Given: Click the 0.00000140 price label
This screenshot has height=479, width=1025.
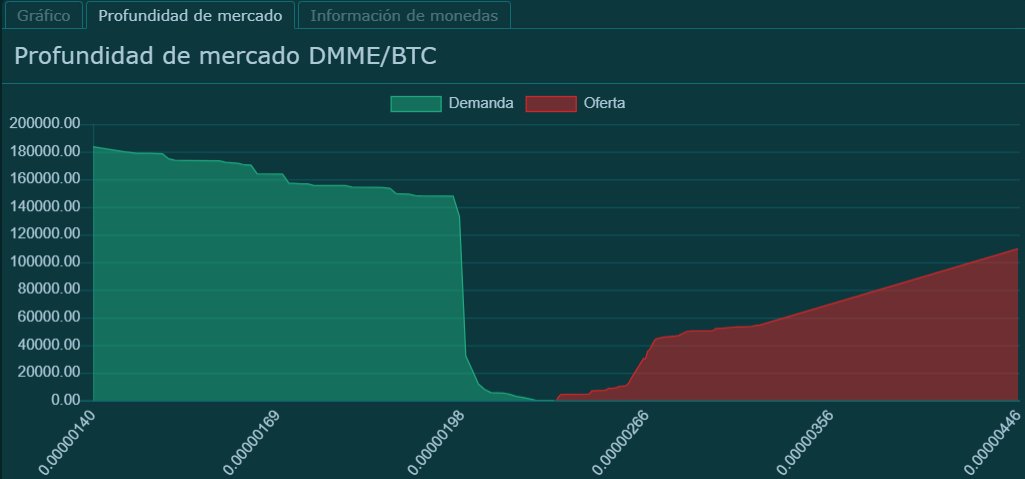Looking at the screenshot, I should pos(66,442).
